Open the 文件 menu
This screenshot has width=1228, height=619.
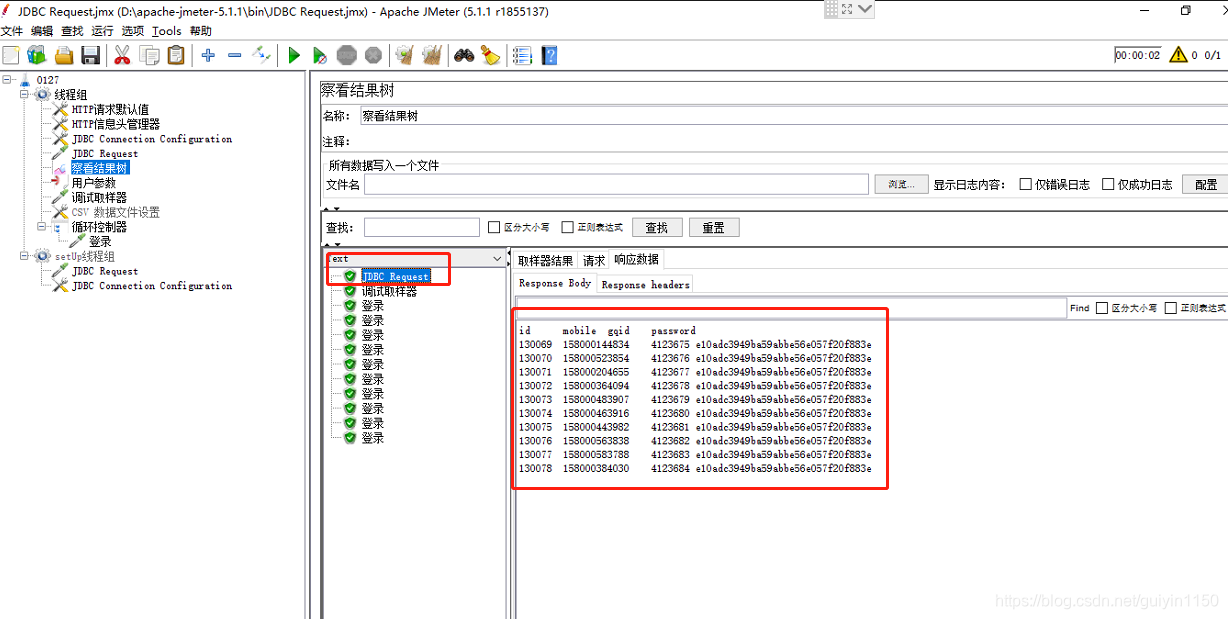[12, 31]
